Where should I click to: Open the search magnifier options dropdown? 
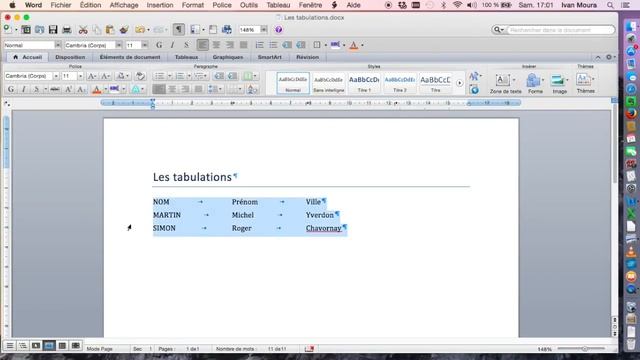click(499, 30)
